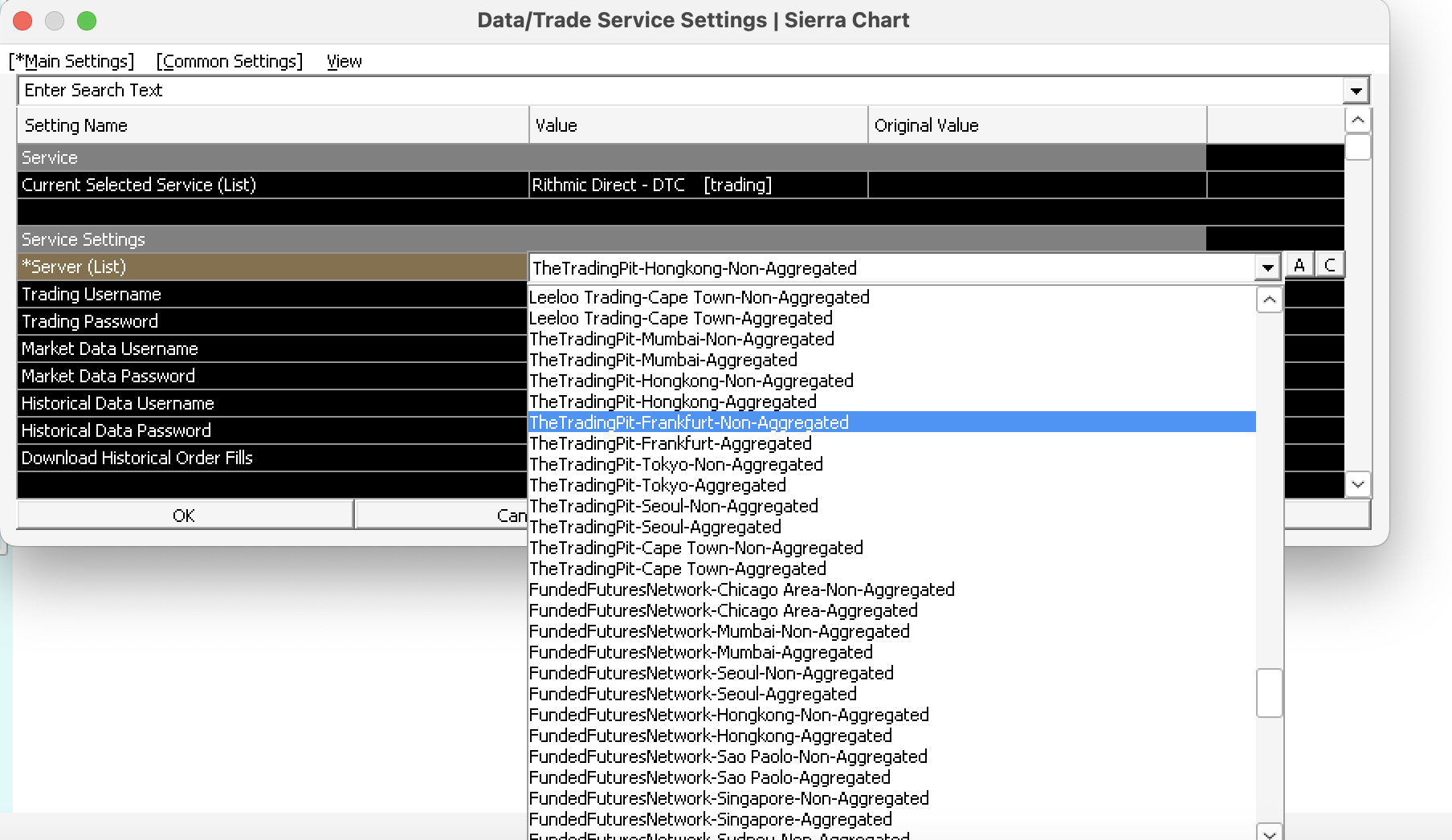
Task: Select the Market Data Password setting row
Action: pyautogui.click(x=272, y=376)
